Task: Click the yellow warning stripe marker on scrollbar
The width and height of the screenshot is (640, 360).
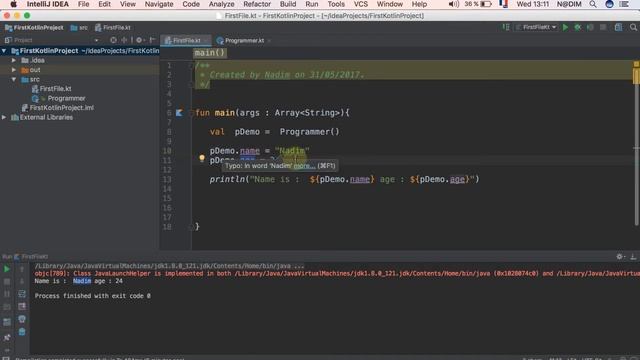Action: click(x=636, y=77)
